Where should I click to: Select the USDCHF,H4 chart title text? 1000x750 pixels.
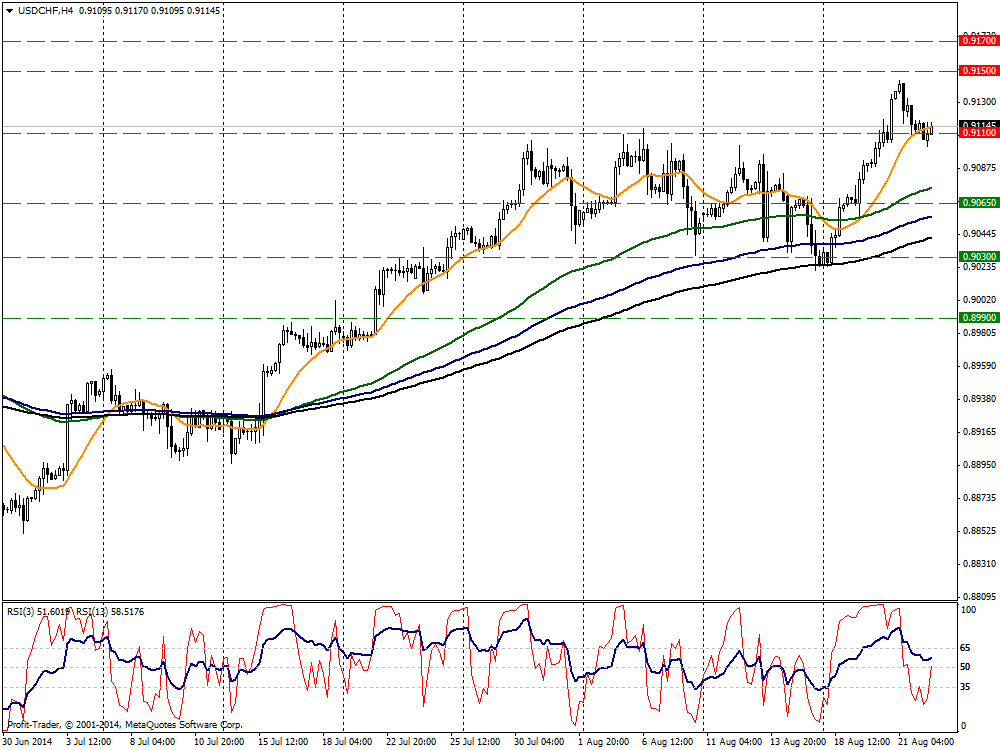pyautogui.click(x=45, y=11)
